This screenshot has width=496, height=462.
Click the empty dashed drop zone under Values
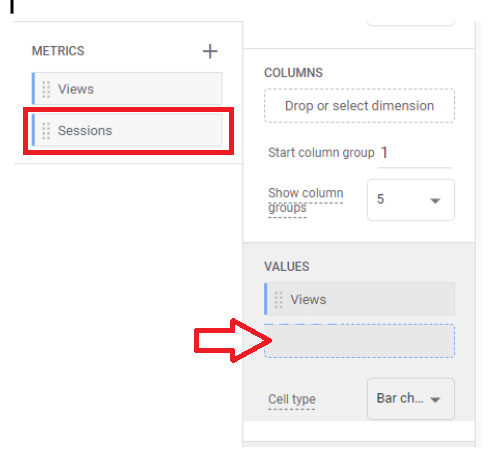[x=359, y=341]
